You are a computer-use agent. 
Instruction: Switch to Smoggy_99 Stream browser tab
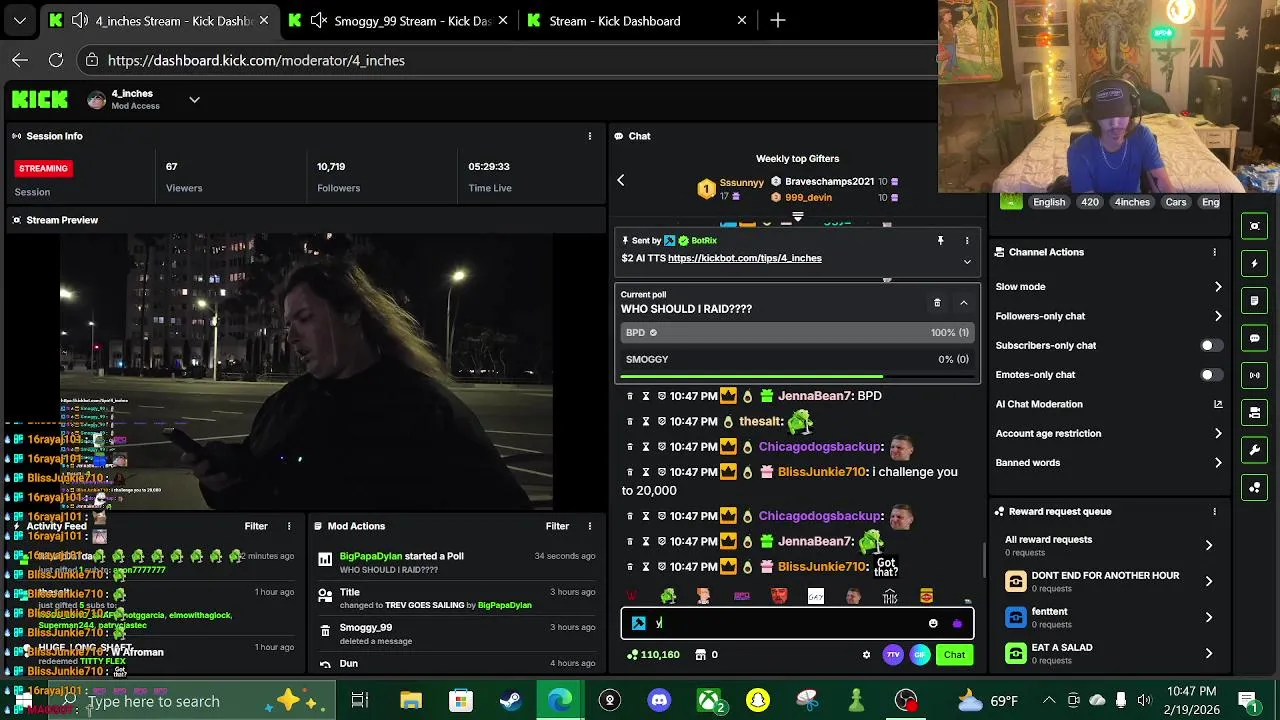click(x=399, y=20)
